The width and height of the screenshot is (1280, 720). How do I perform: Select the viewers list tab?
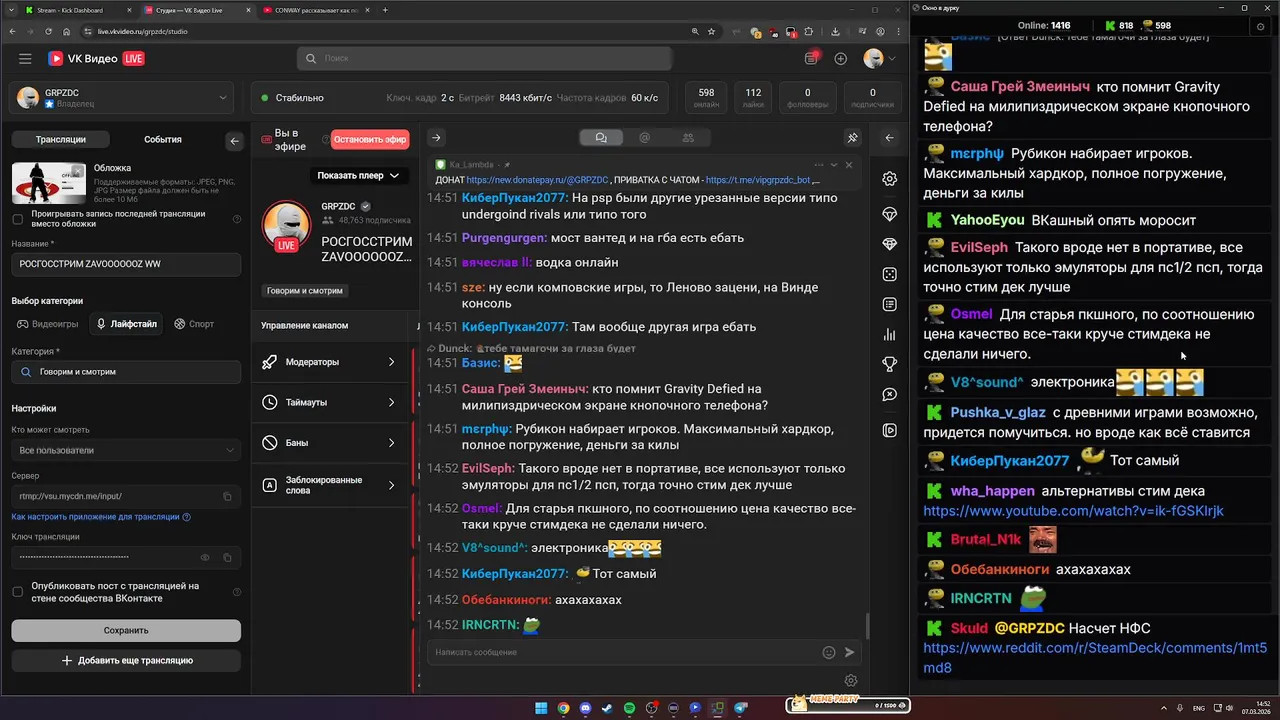688,138
